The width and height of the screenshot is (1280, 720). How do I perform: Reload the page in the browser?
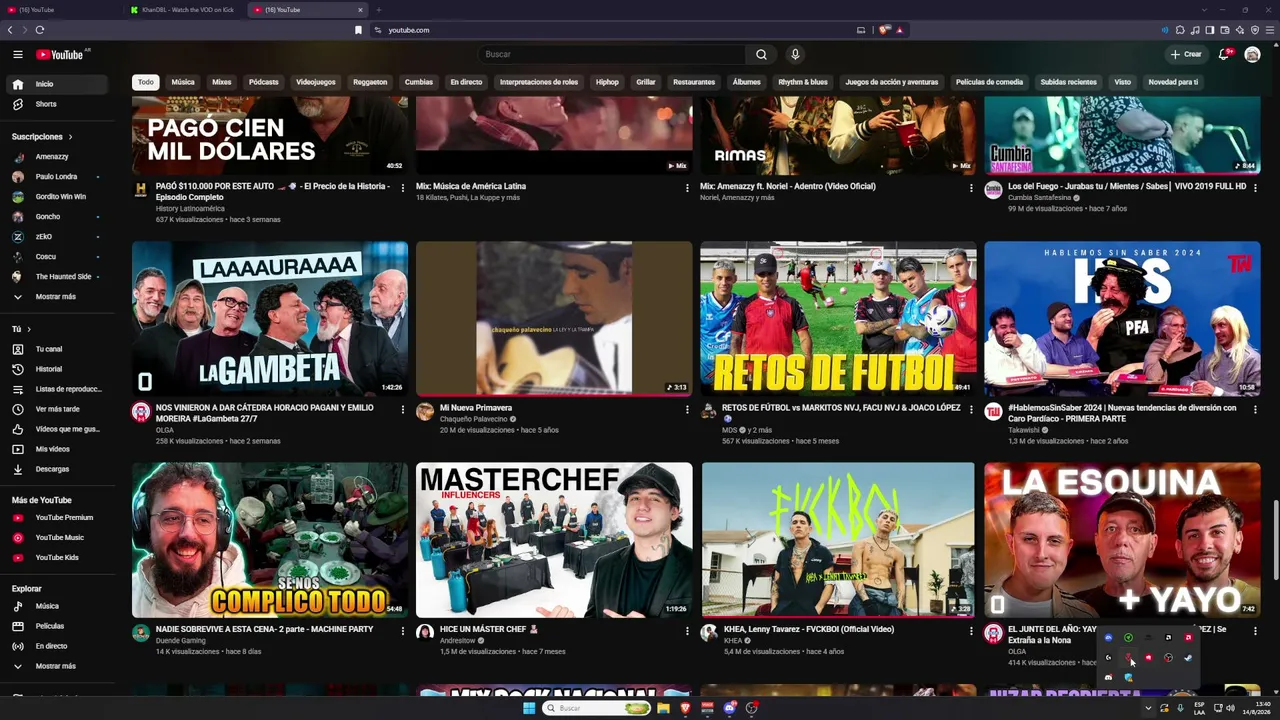tap(39, 30)
